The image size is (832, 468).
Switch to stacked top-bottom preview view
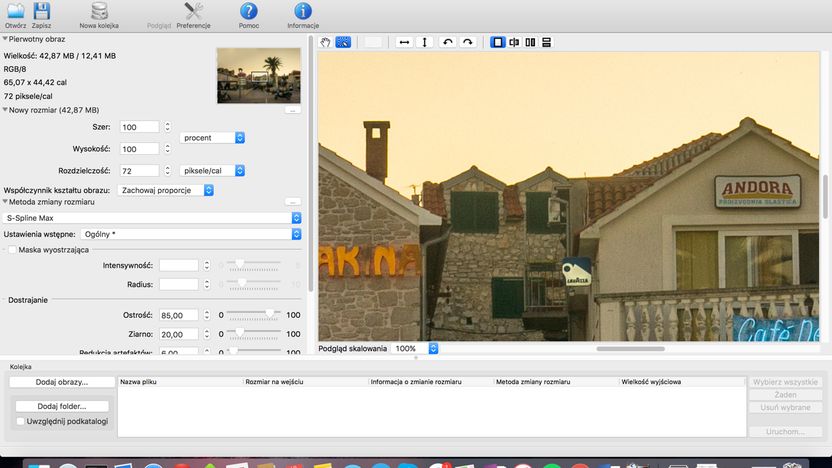(547, 42)
